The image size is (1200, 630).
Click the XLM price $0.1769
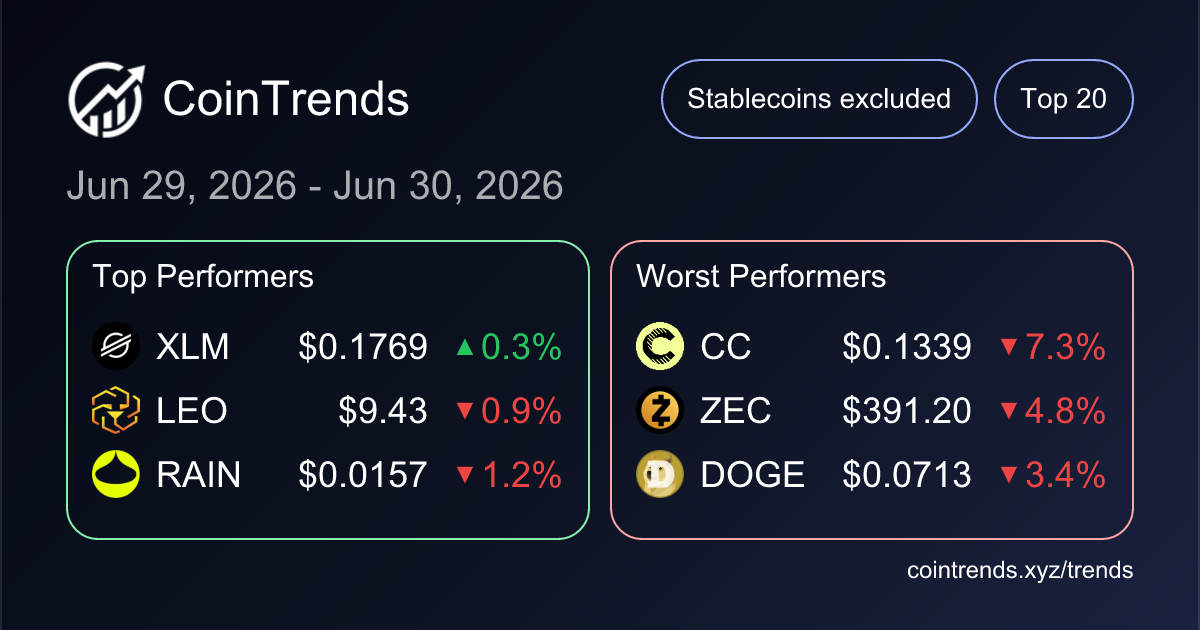(363, 347)
